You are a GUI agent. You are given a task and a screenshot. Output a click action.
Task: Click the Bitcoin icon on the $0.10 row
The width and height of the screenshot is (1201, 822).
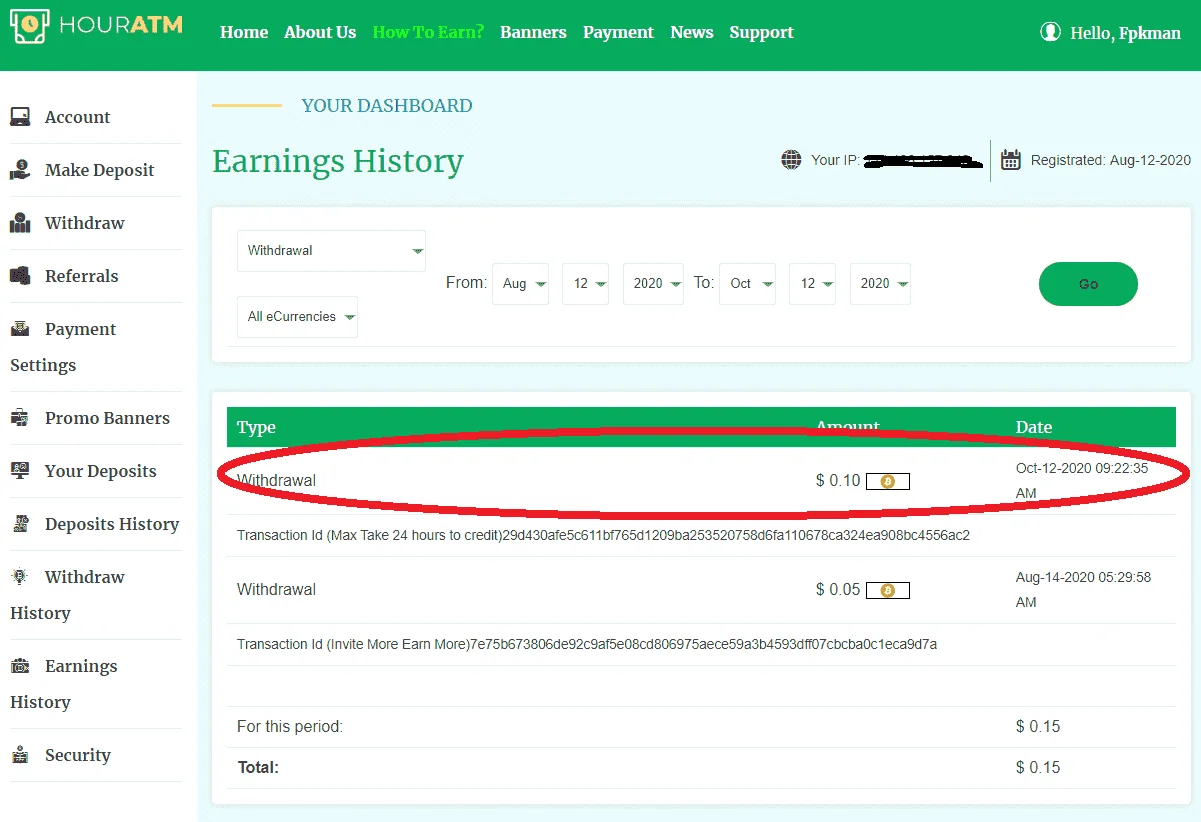888,481
